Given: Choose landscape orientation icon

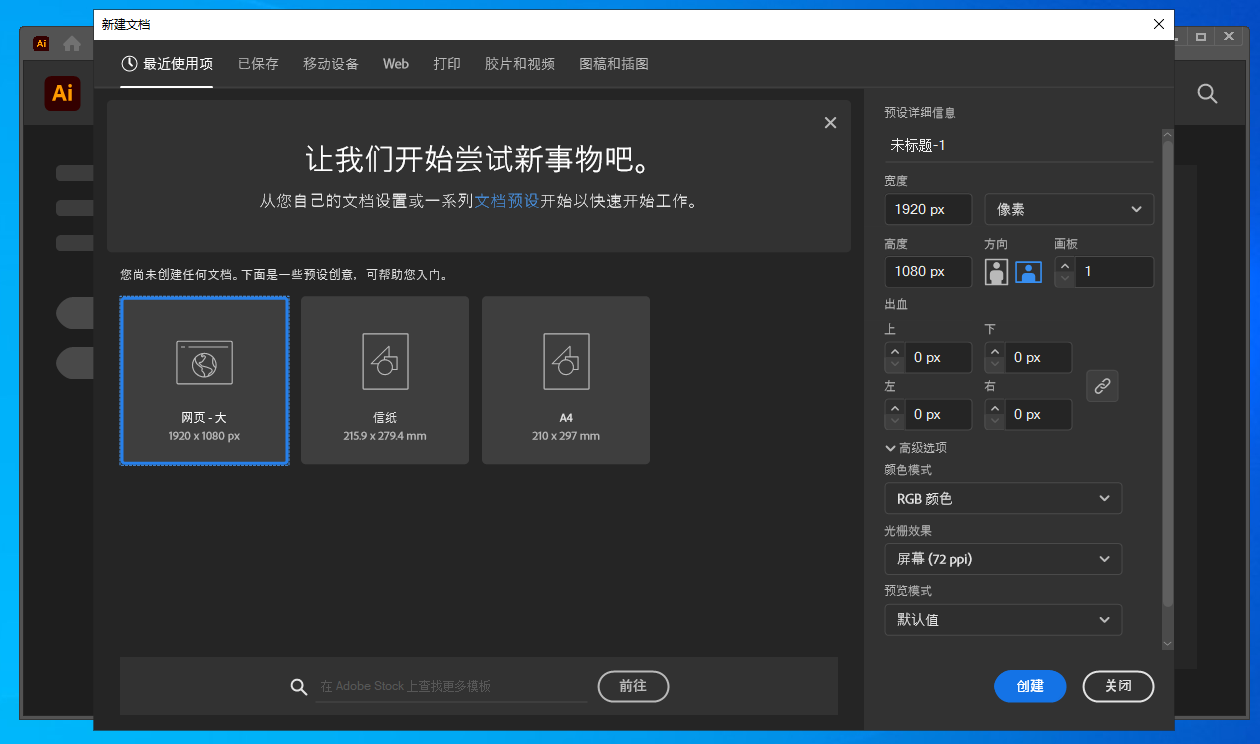Looking at the screenshot, I should [1029, 272].
